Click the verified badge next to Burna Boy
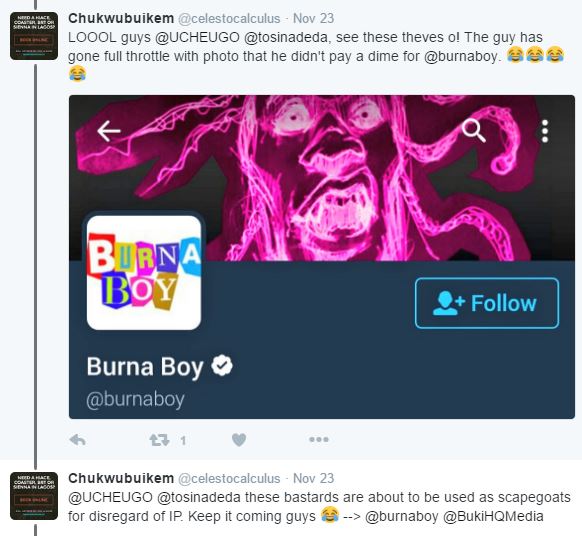This screenshot has height=536, width=582. [222, 366]
